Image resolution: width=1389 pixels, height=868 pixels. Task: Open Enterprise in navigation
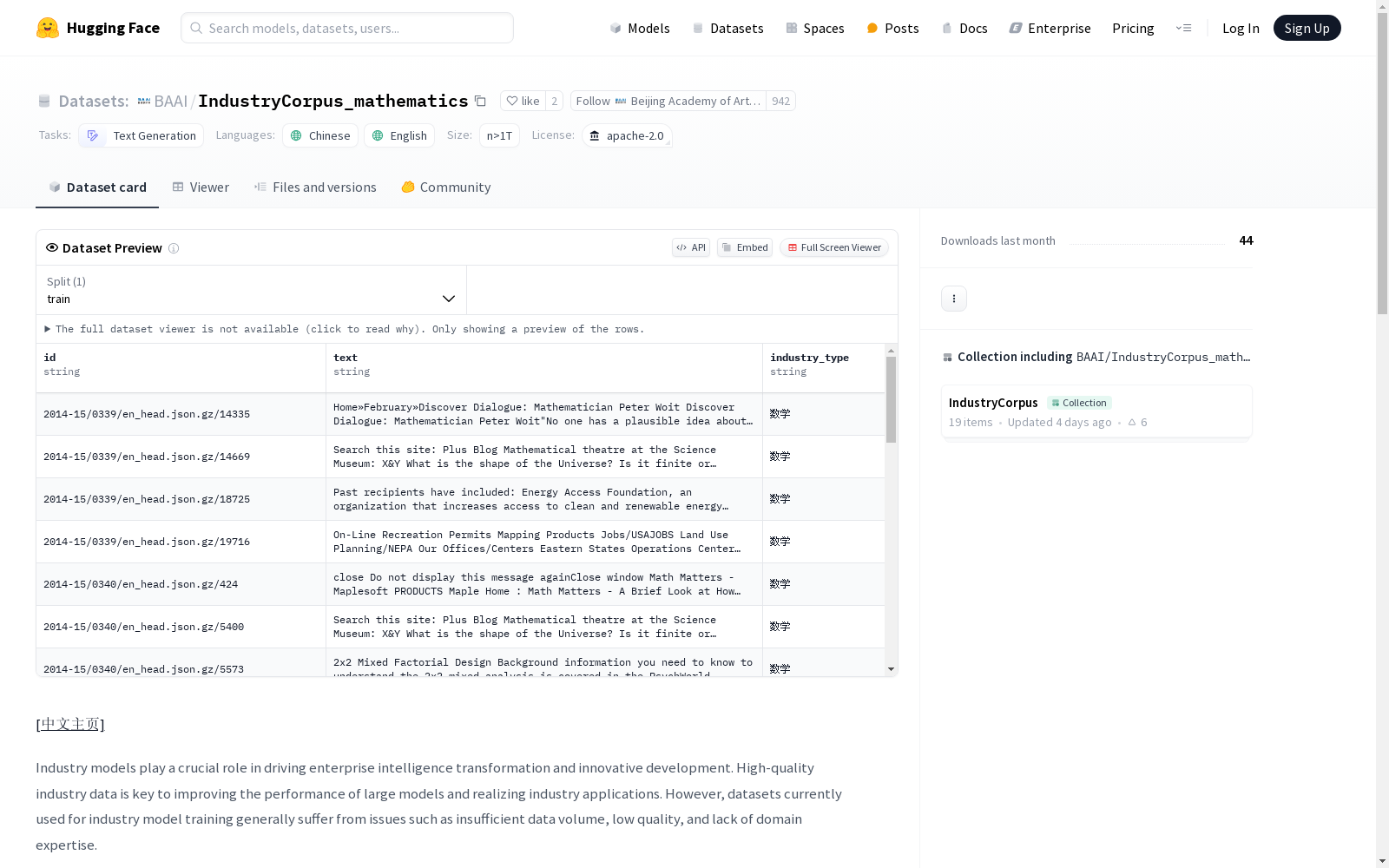[1050, 28]
